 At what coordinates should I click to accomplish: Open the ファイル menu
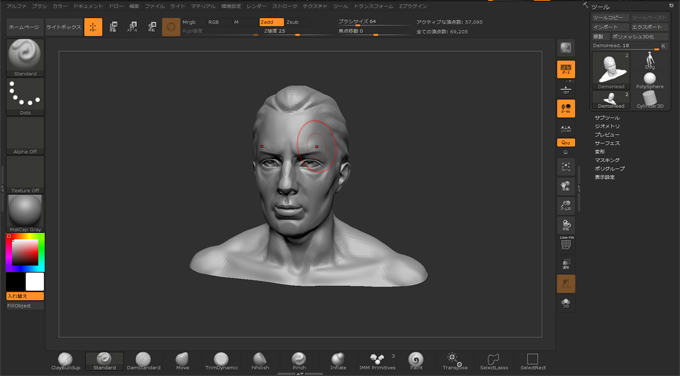coord(154,7)
